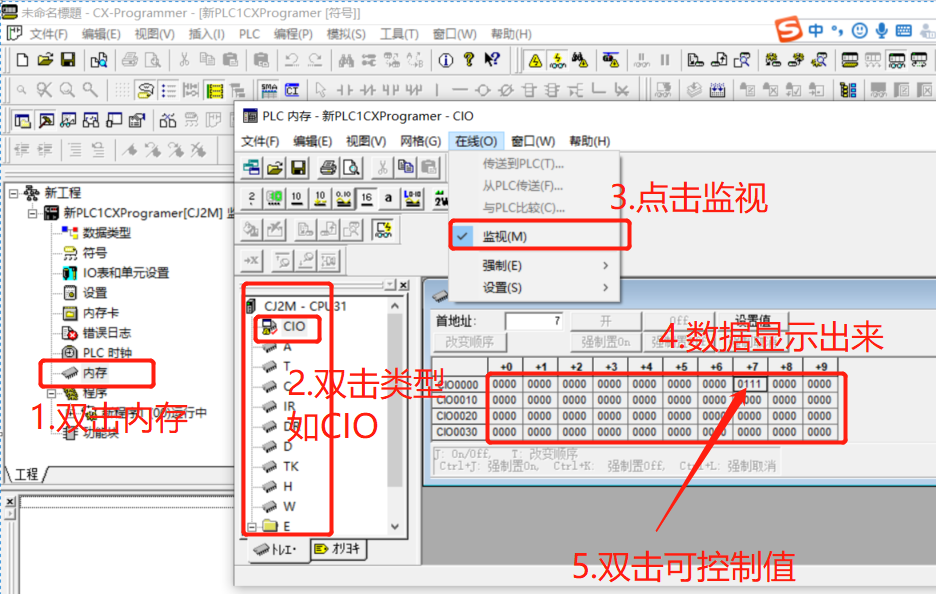Click scroll-down arrow of memory area list
This screenshot has height=594, width=936.
pos(395,527)
